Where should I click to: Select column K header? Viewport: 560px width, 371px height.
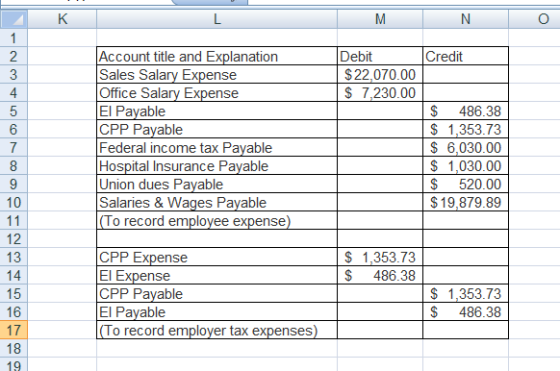point(62,19)
